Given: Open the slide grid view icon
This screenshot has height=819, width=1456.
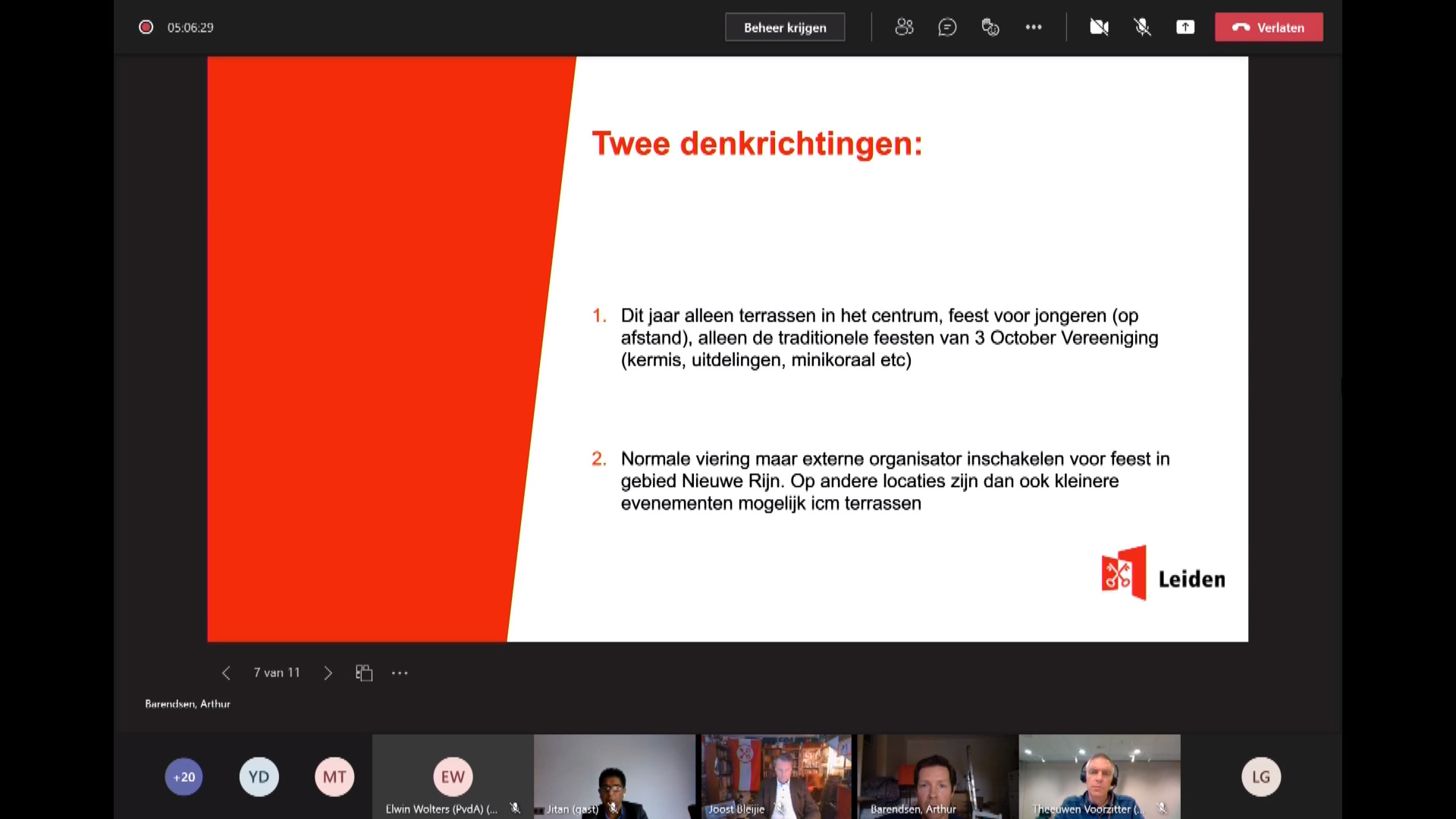Looking at the screenshot, I should click(x=364, y=673).
